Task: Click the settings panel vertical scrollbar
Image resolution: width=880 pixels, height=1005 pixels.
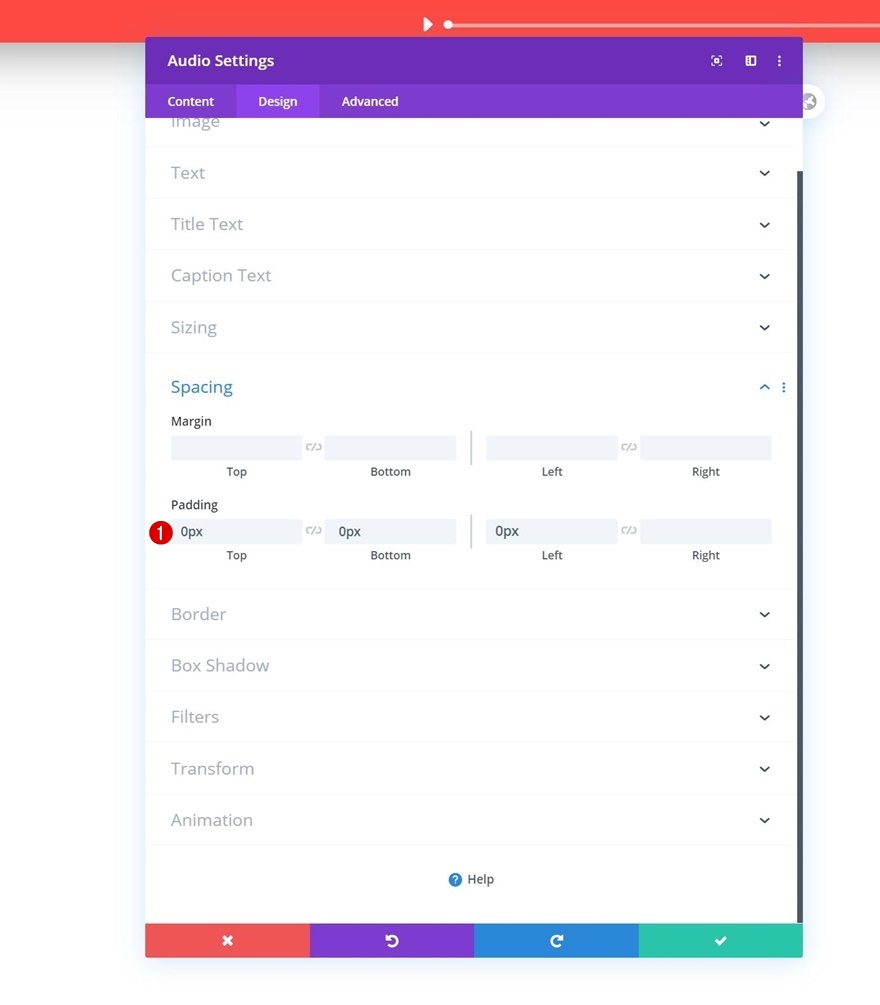Action: [799, 546]
